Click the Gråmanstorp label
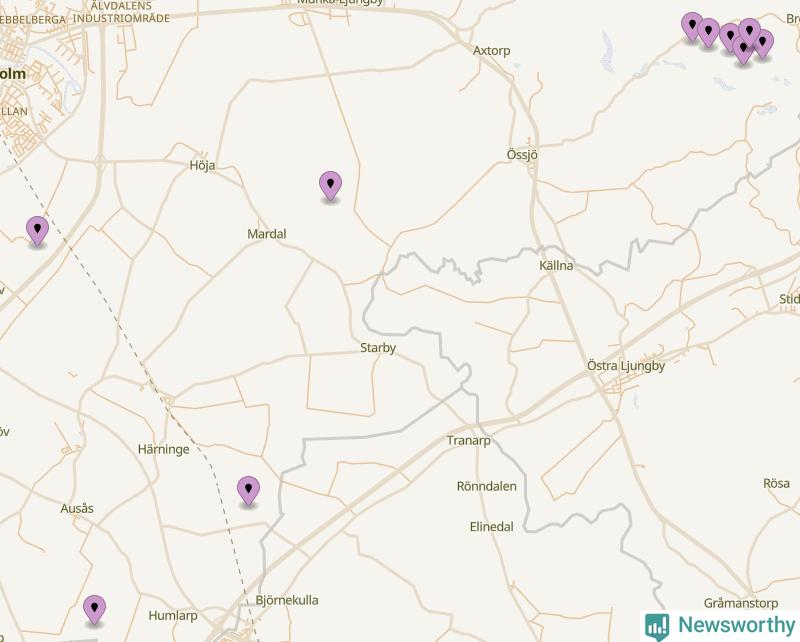 click(741, 603)
